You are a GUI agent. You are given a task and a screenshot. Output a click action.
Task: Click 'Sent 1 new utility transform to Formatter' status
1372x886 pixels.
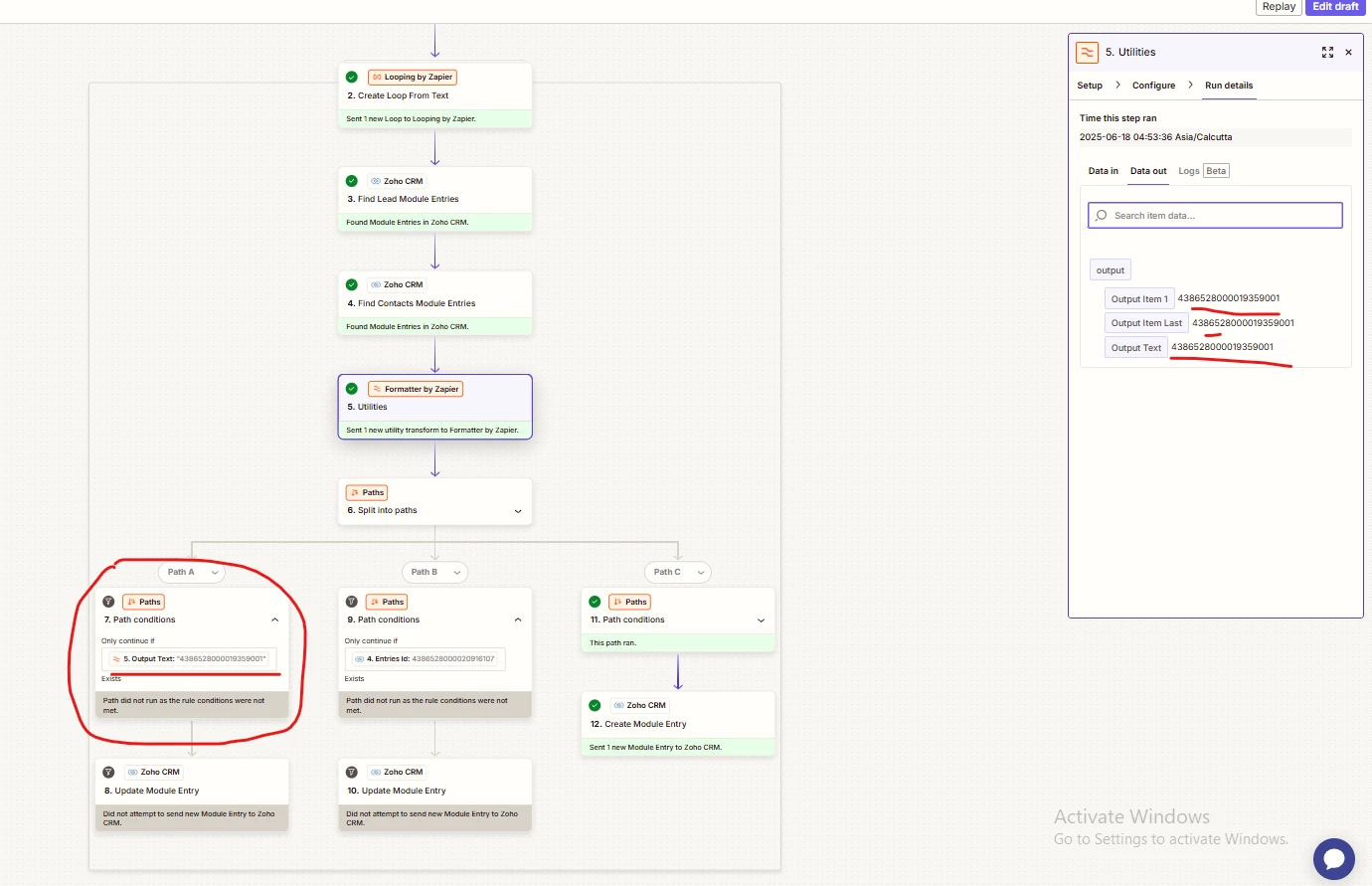point(432,430)
